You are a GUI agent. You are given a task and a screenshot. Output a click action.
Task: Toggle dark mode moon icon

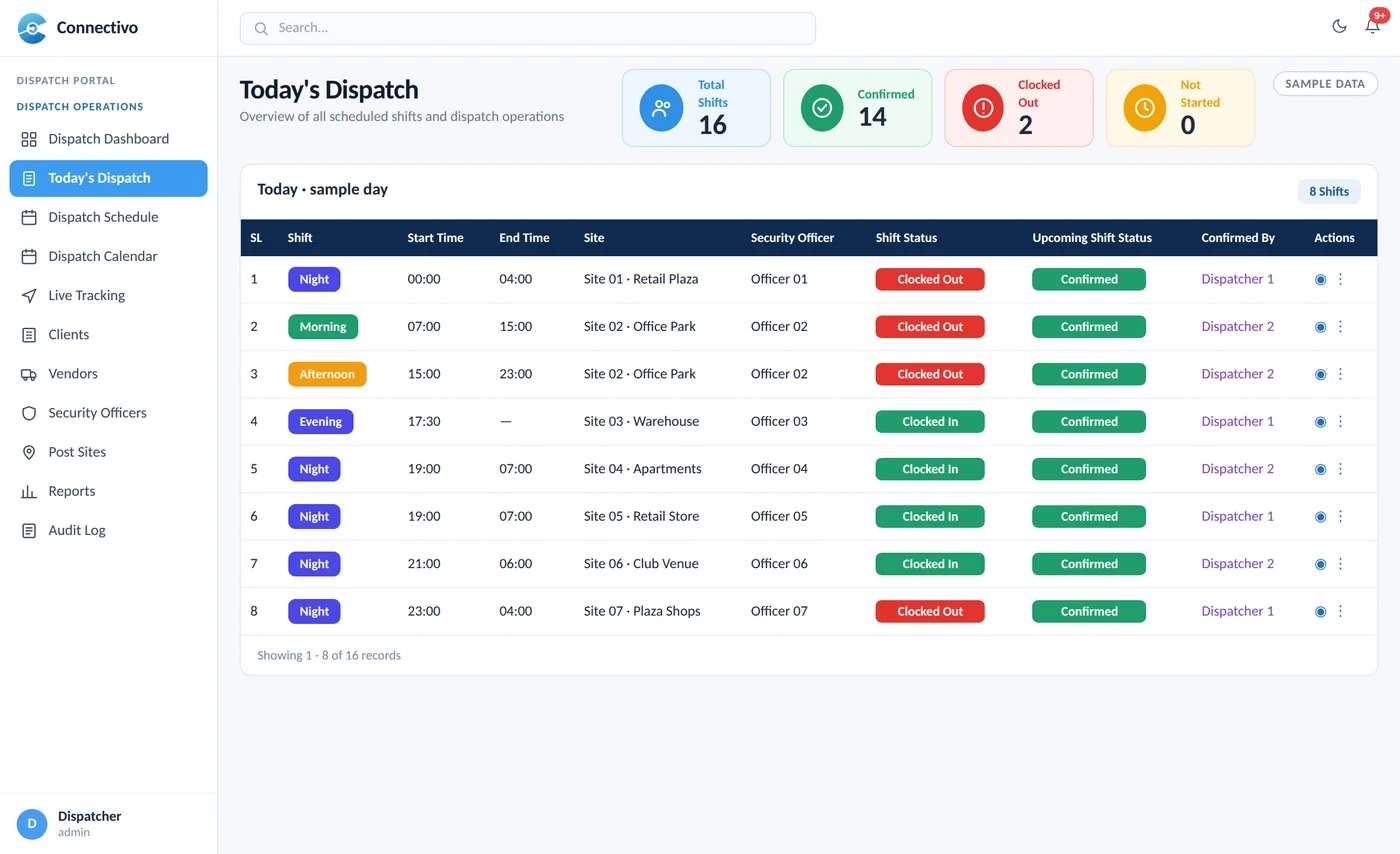[x=1339, y=27]
